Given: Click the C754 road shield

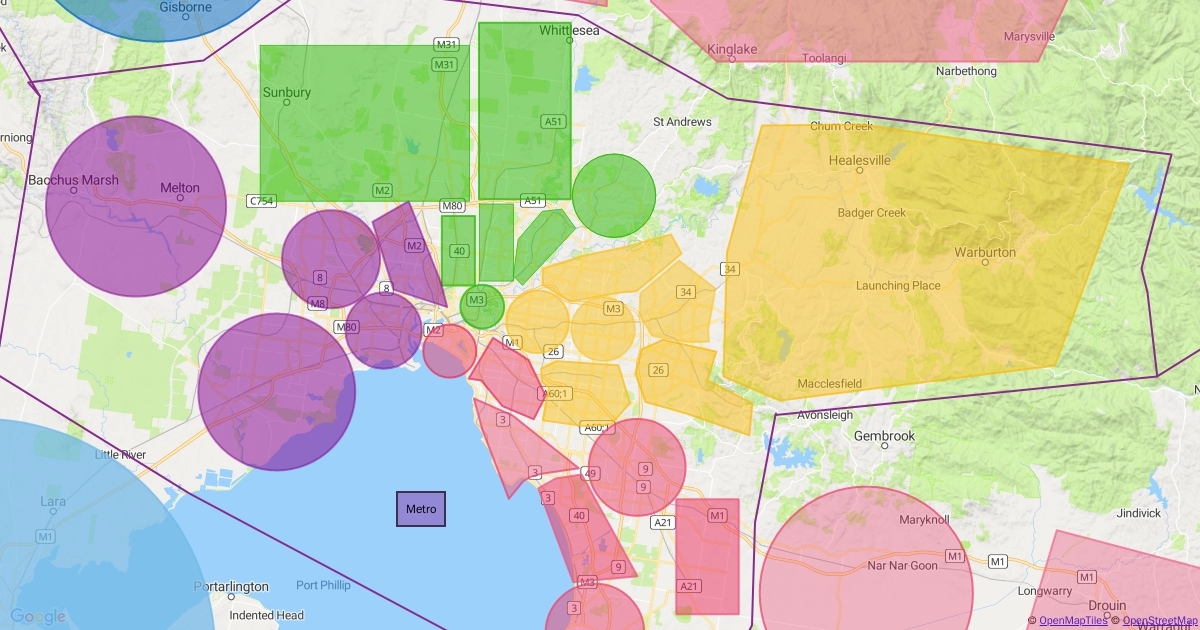Looking at the screenshot, I should click(261, 201).
